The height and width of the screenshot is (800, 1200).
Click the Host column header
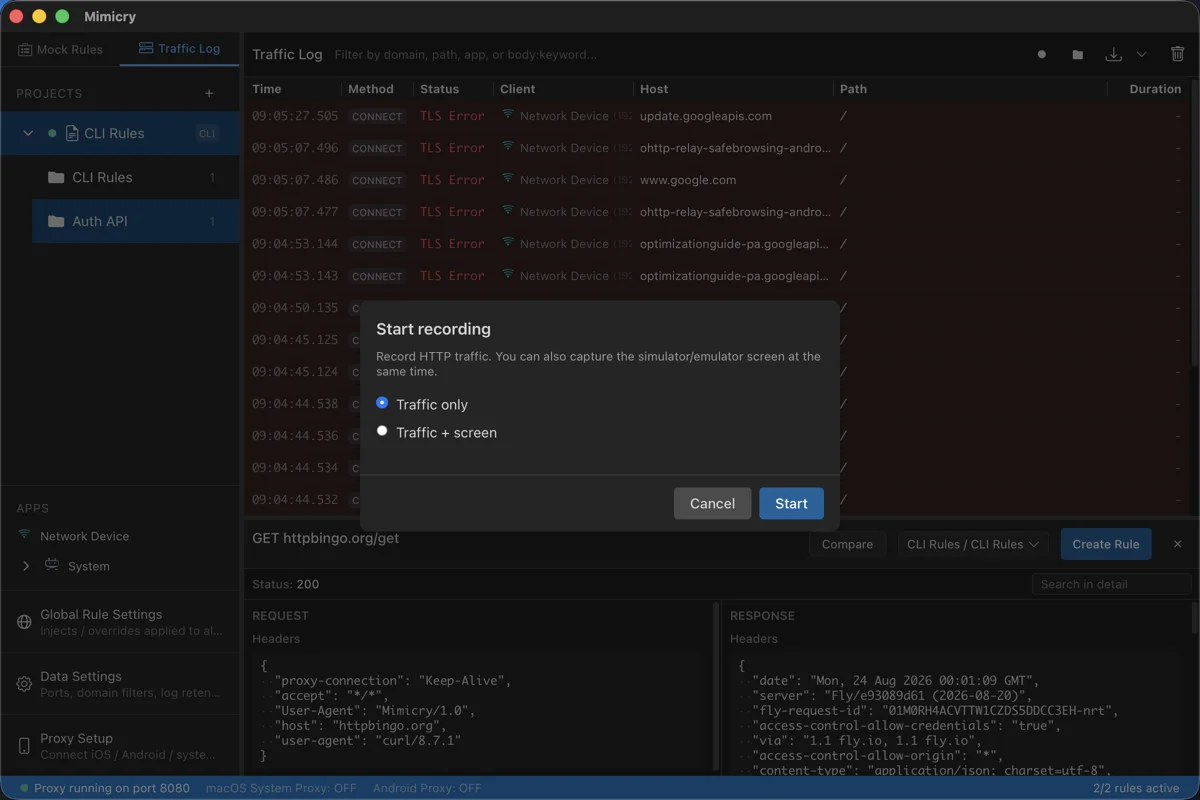click(x=654, y=89)
